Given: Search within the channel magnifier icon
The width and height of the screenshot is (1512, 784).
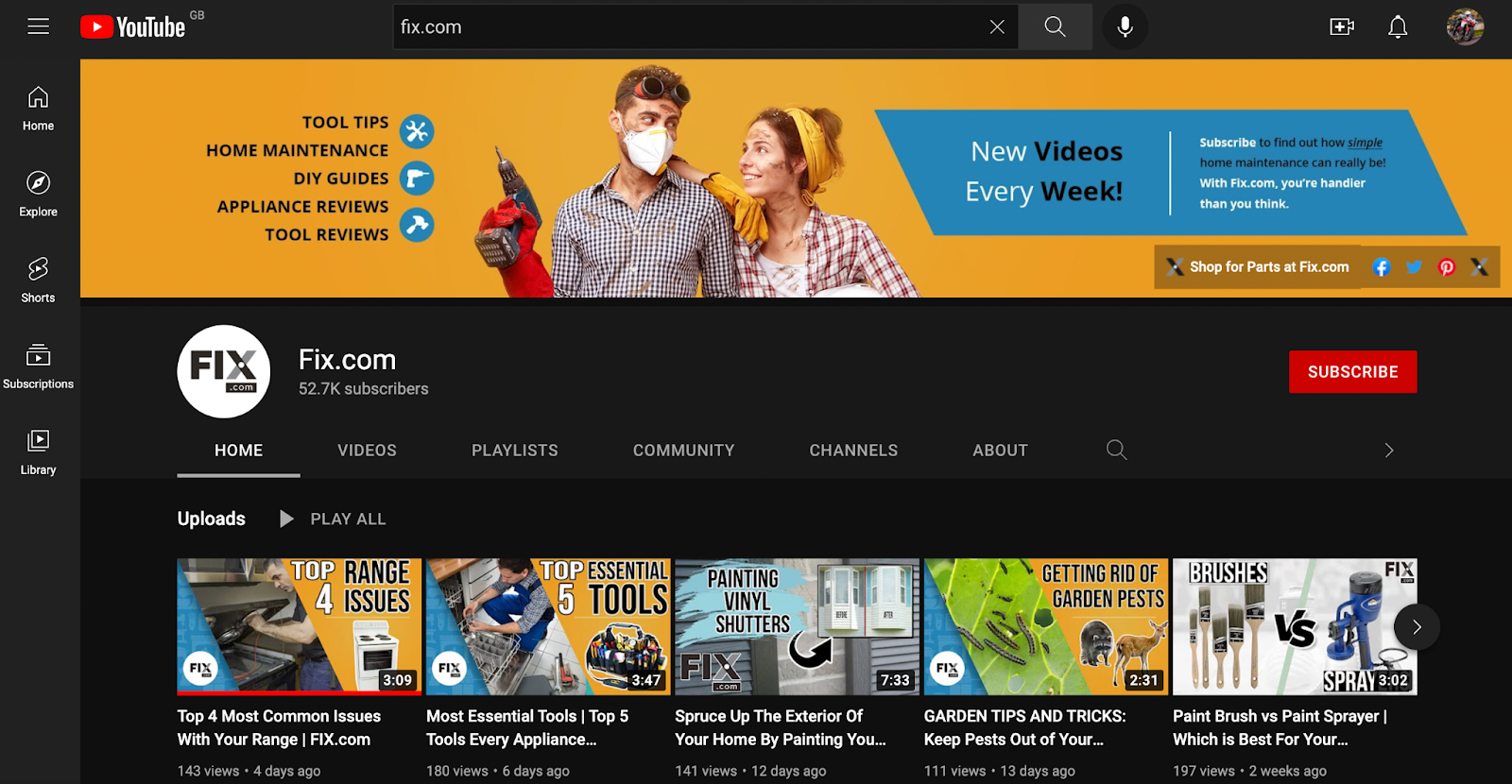Looking at the screenshot, I should 1116,450.
